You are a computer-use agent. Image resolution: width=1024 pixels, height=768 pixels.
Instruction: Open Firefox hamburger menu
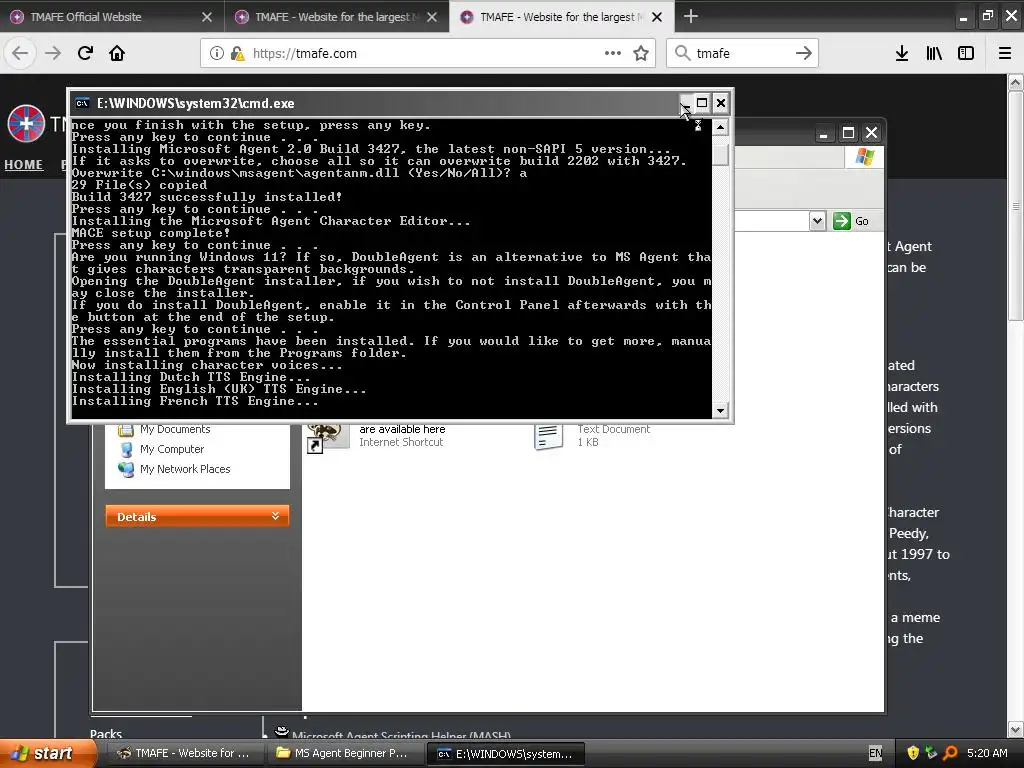(x=1005, y=53)
